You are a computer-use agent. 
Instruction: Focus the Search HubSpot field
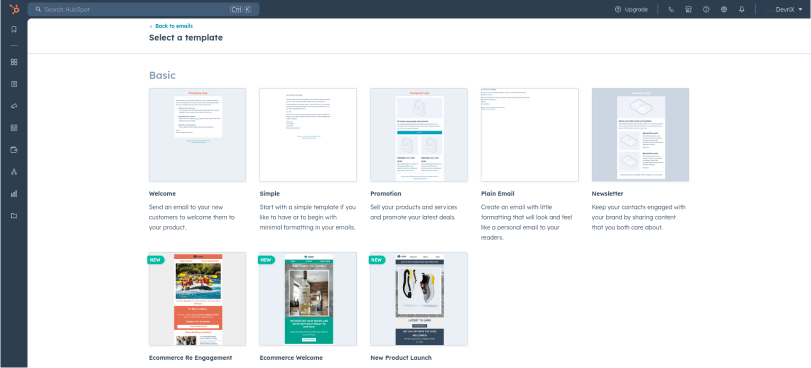pos(144,9)
